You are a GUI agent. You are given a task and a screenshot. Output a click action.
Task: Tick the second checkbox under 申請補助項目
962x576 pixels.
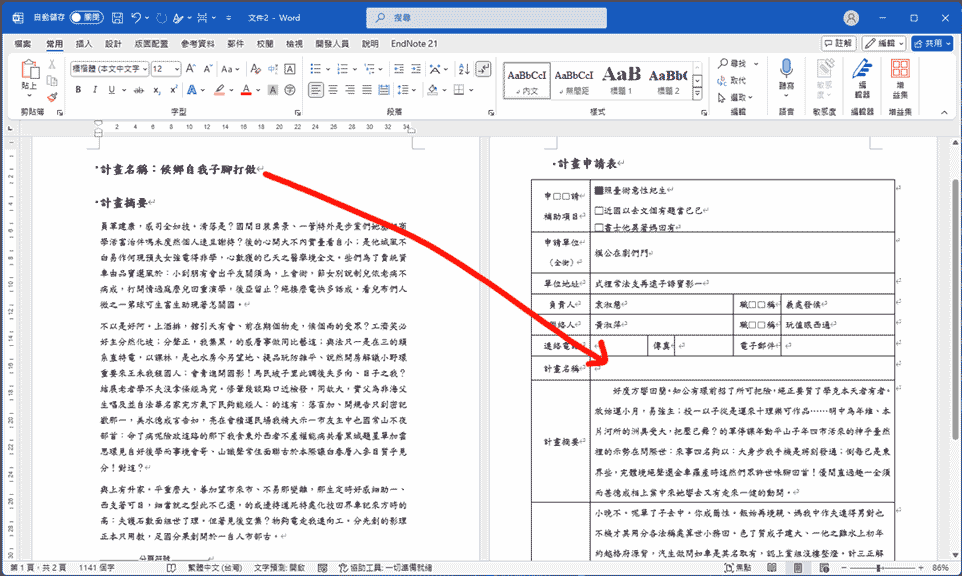(599, 211)
